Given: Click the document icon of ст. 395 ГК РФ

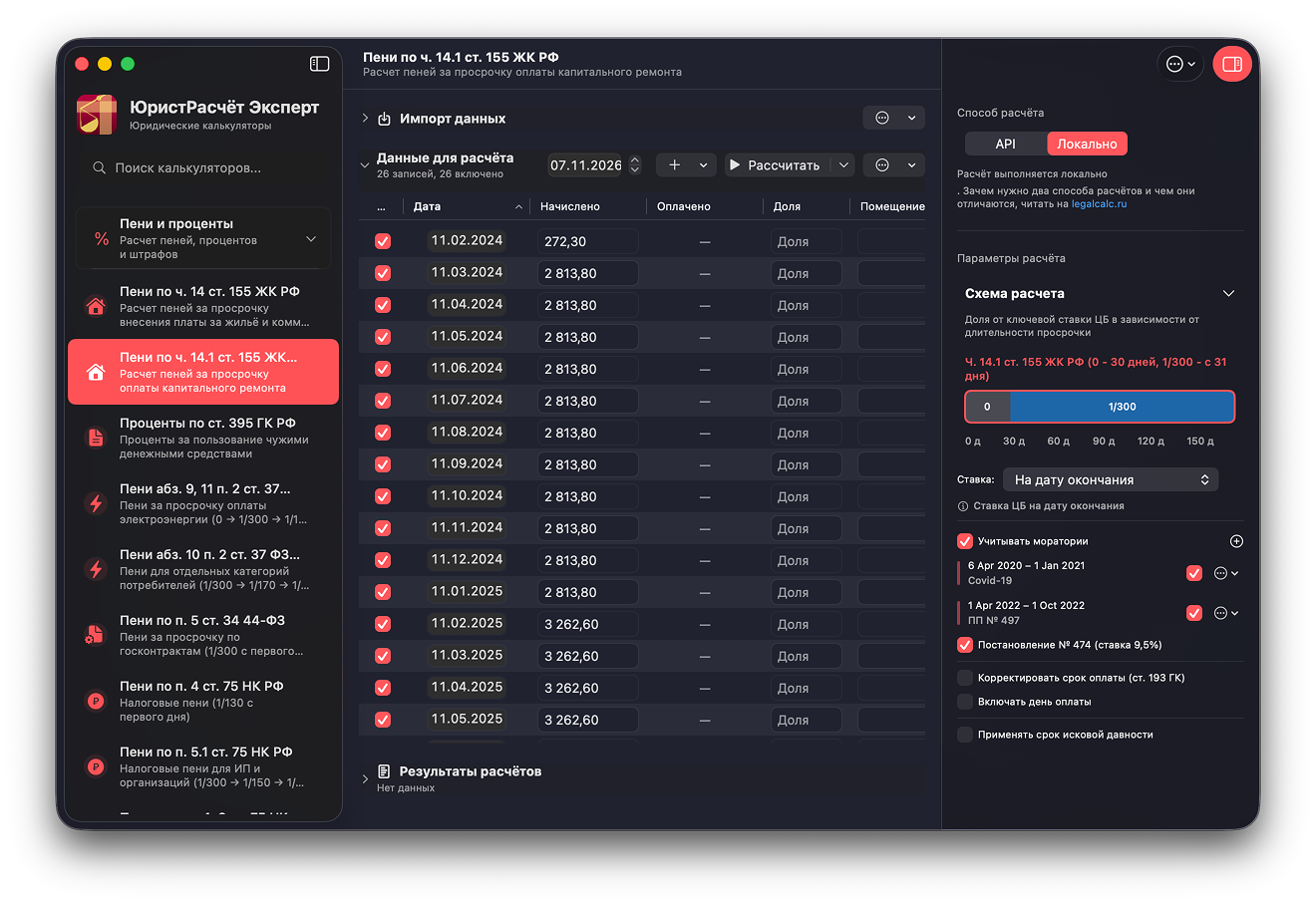Looking at the screenshot, I should [96, 439].
